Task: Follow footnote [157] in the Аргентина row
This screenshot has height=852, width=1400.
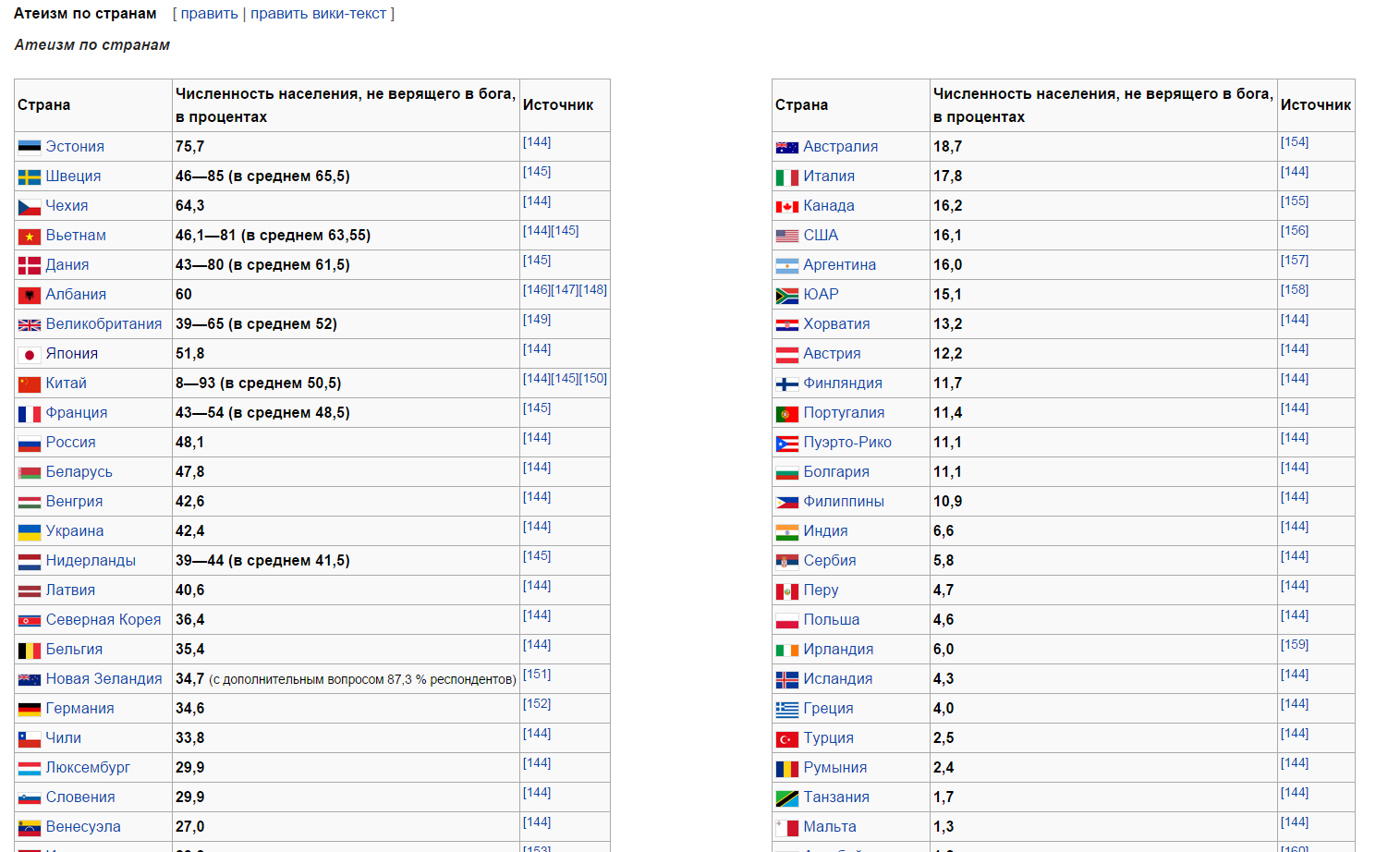Action: tap(1295, 261)
